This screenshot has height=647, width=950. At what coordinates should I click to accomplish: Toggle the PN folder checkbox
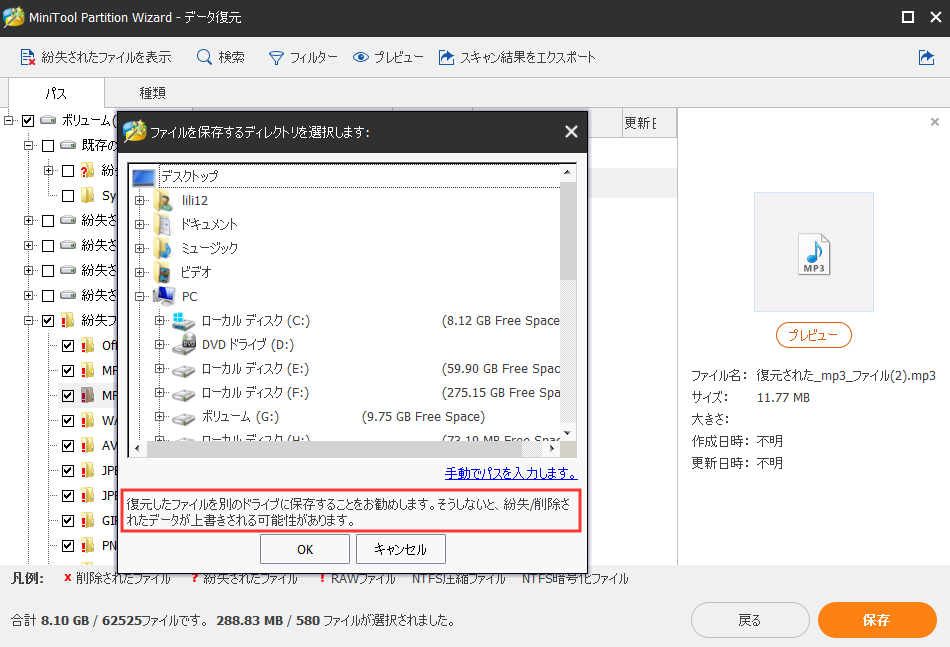(x=68, y=546)
